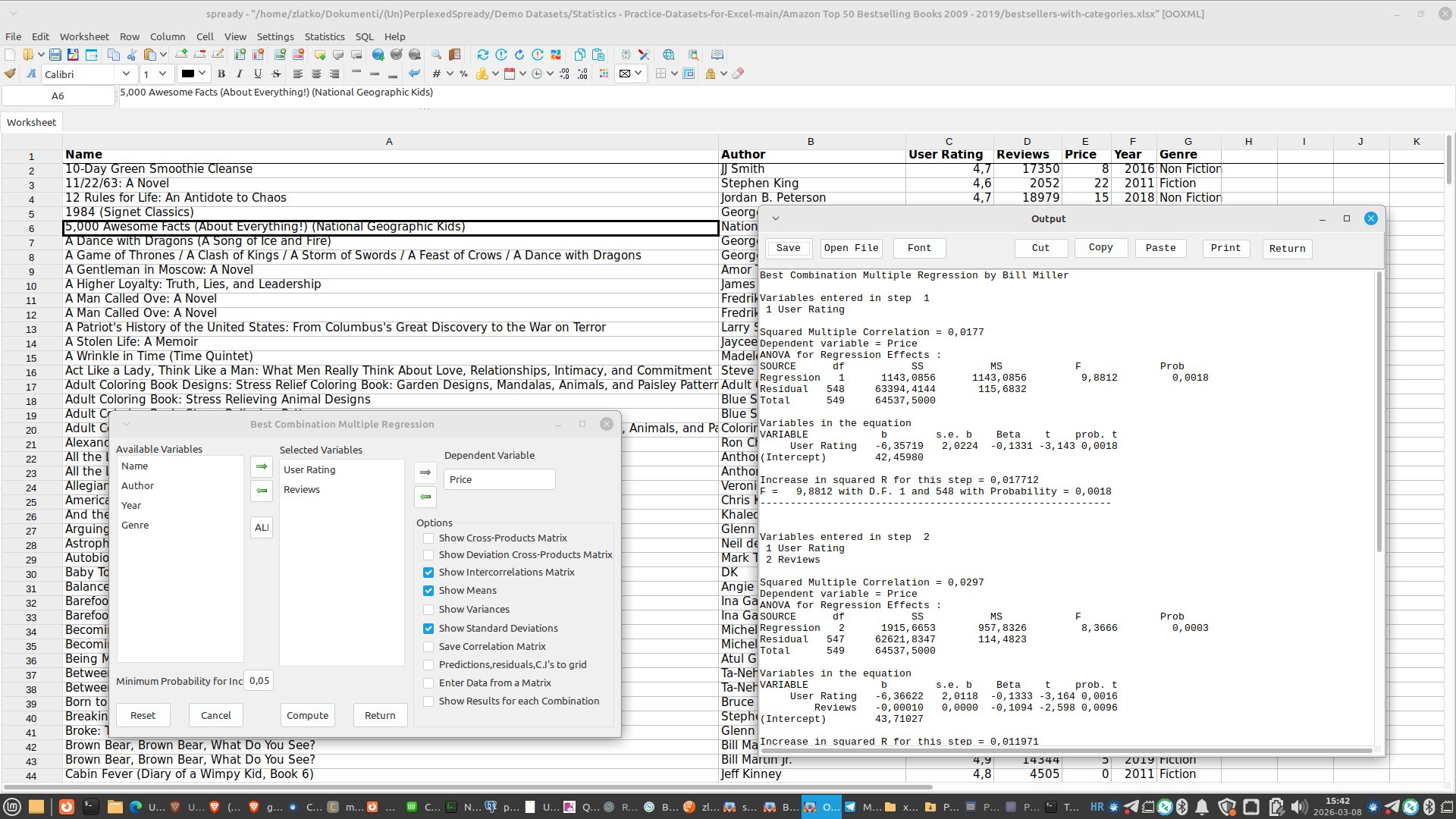The width and height of the screenshot is (1456, 819).
Task: Click the eraser icon in formatting toolbar
Action: (738, 74)
